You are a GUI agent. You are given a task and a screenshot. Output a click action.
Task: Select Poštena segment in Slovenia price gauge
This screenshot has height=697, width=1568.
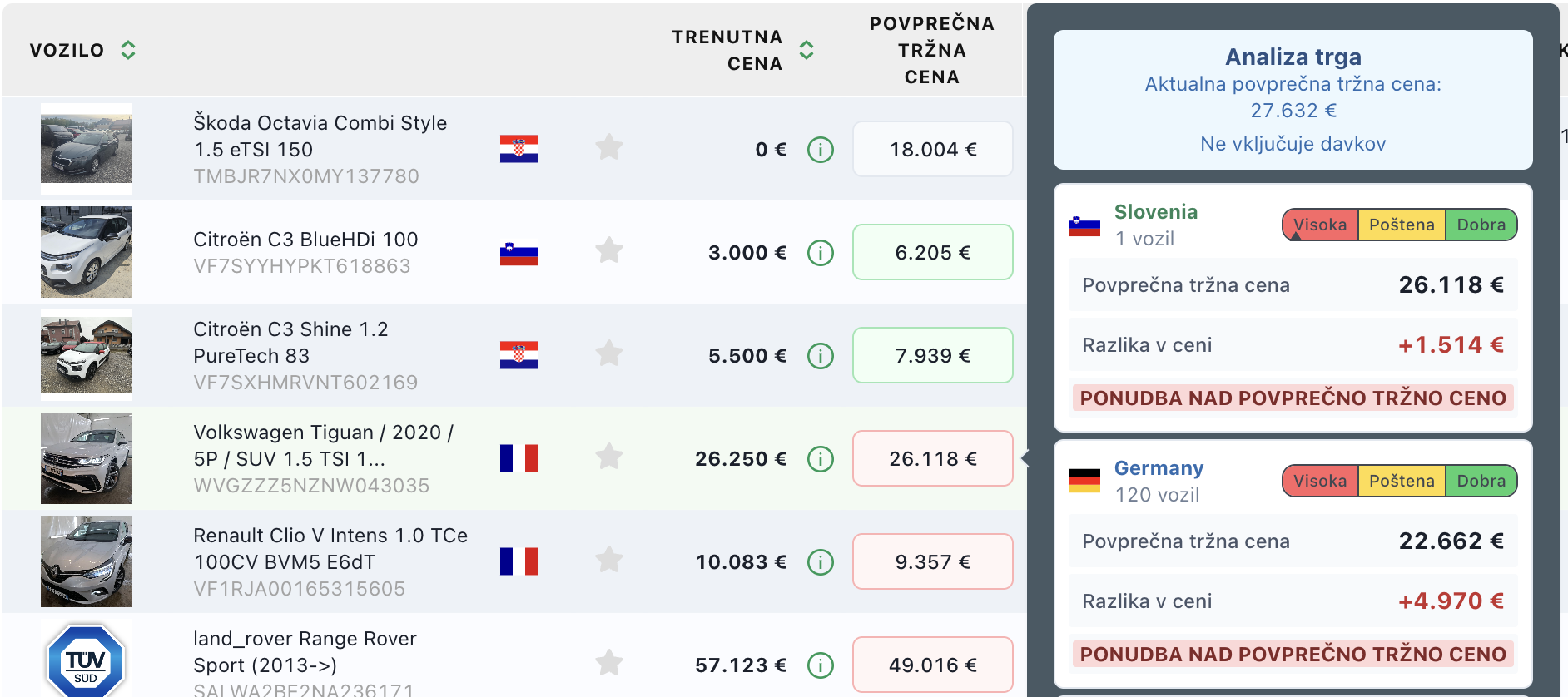coord(1402,225)
